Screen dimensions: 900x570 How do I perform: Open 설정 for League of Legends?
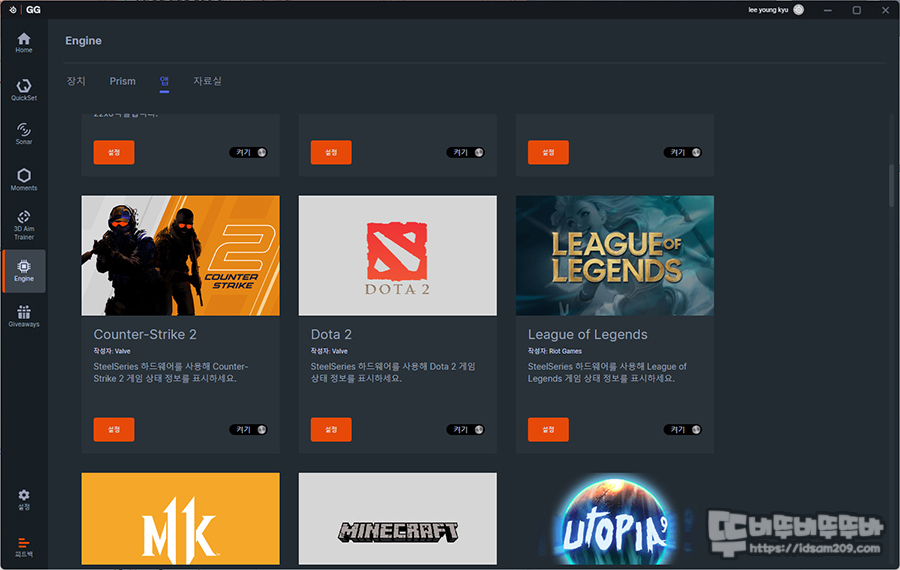(x=548, y=429)
